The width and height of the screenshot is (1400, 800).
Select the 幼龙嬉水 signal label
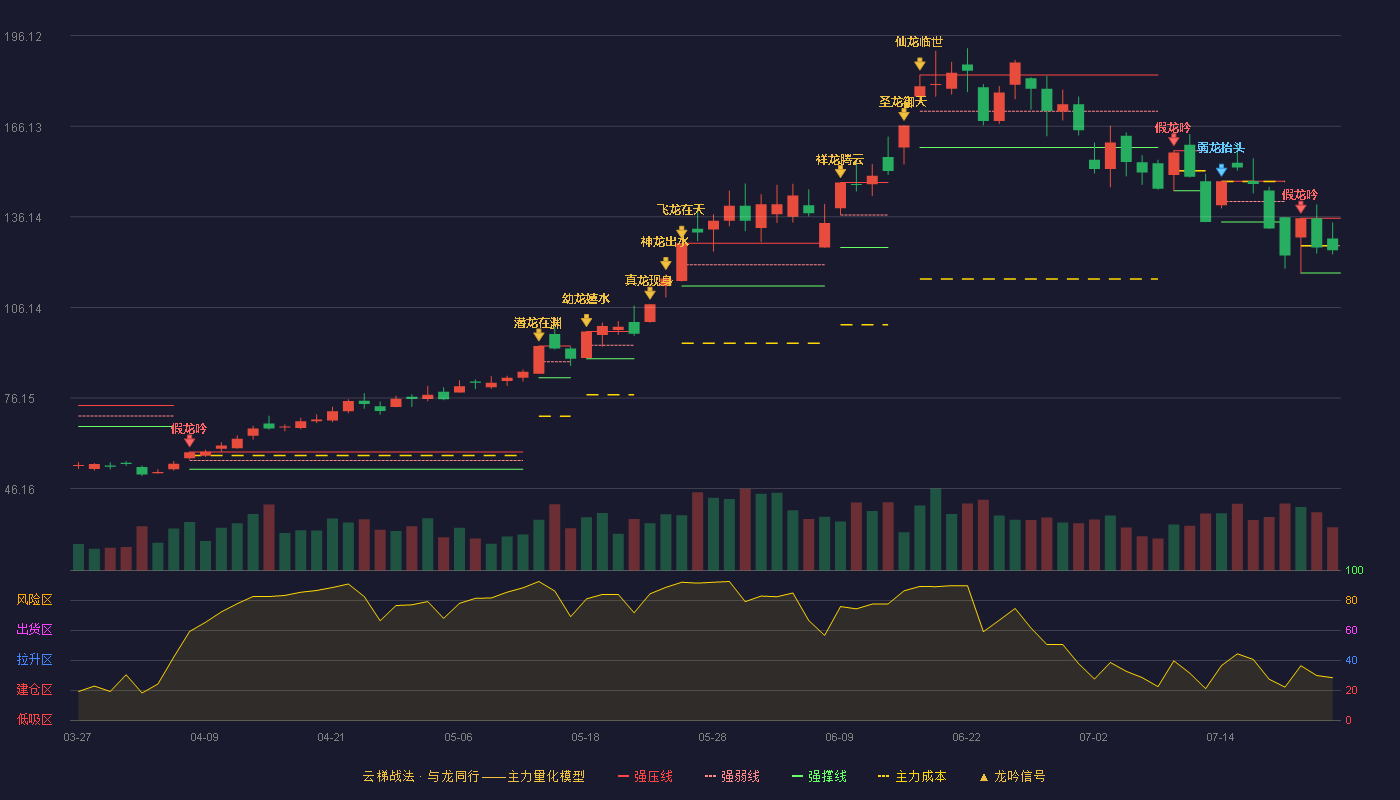tap(586, 299)
